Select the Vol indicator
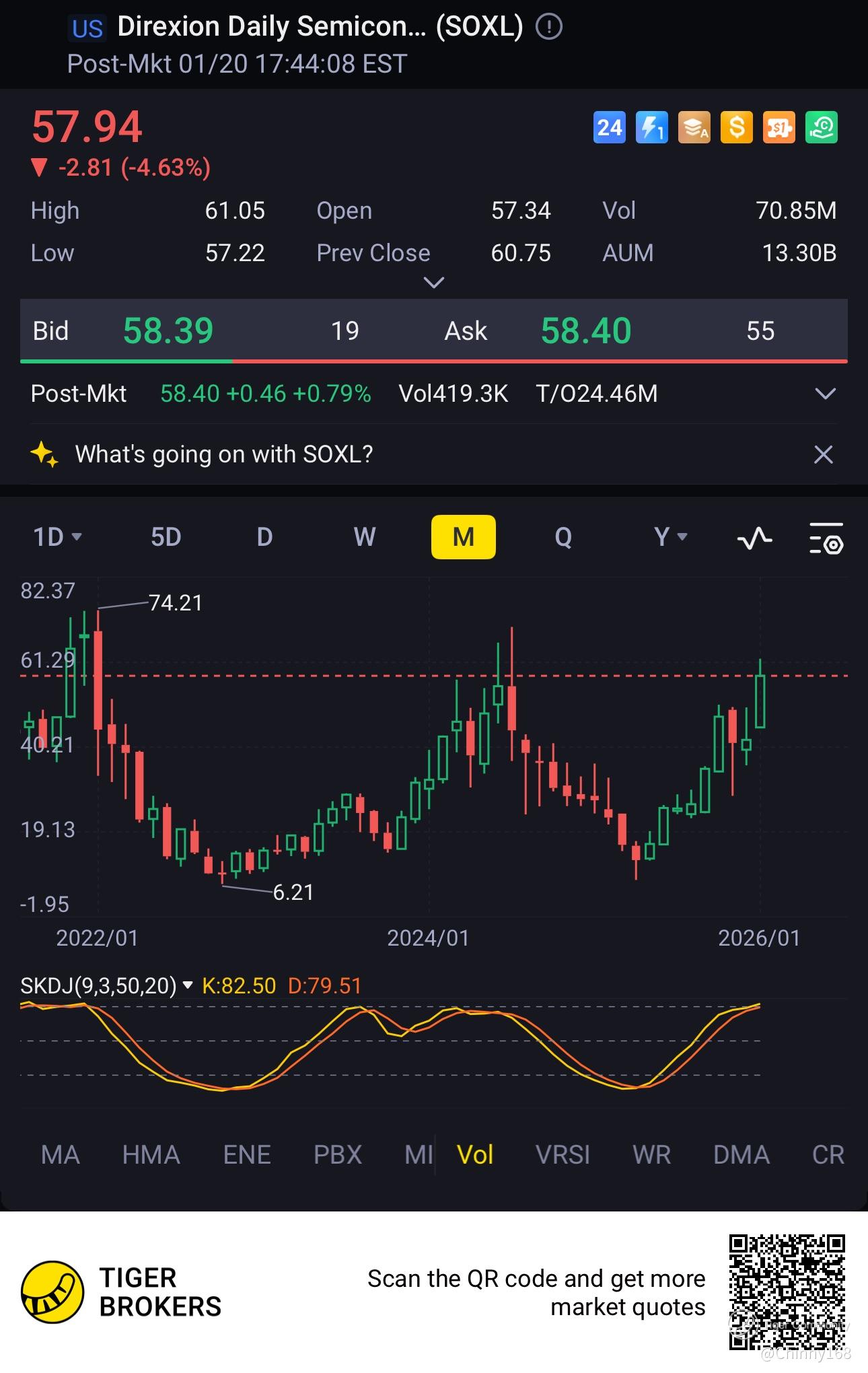 (475, 1155)
